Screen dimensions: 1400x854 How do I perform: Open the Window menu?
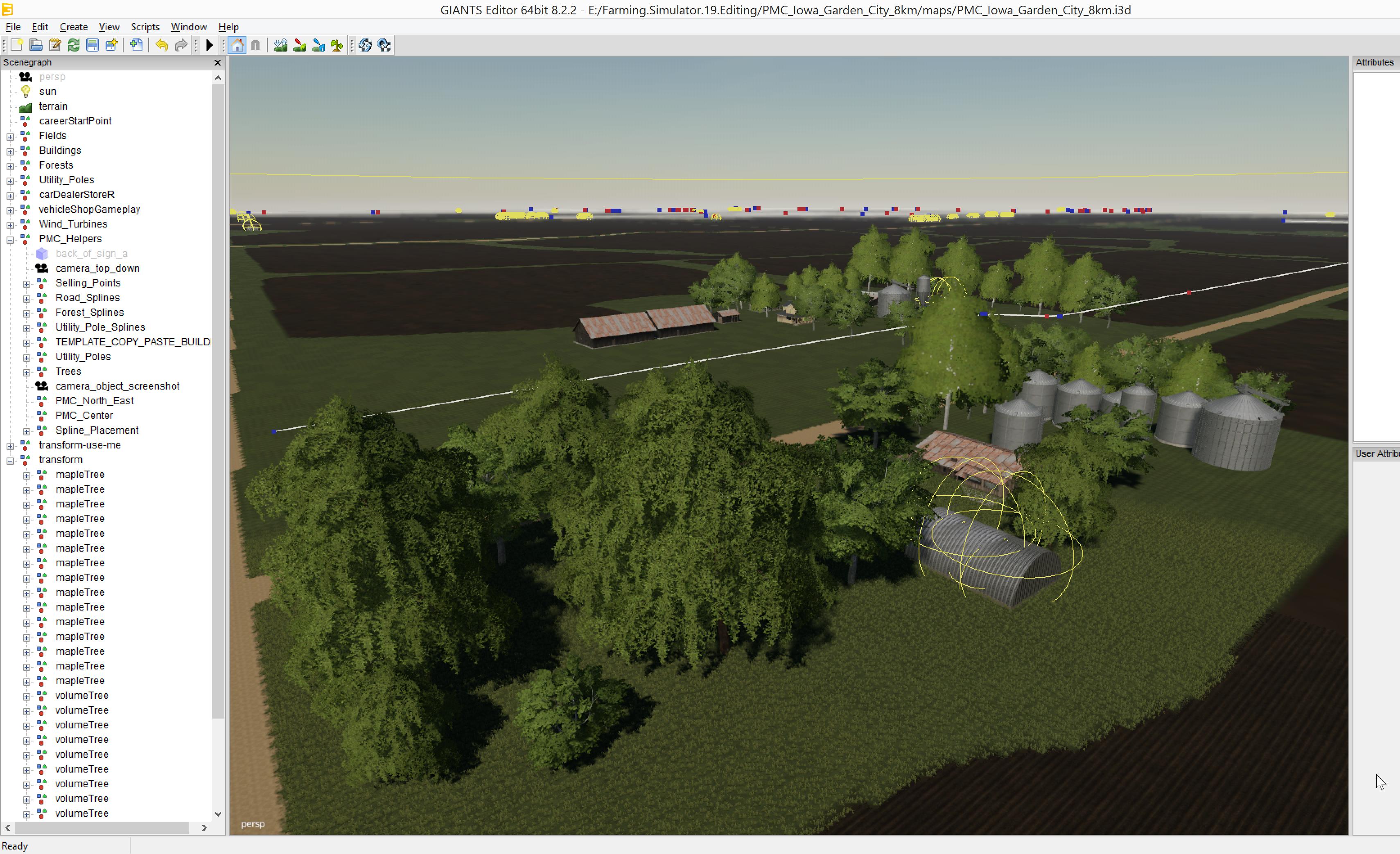pyautogui.click(x=189, y=27)
